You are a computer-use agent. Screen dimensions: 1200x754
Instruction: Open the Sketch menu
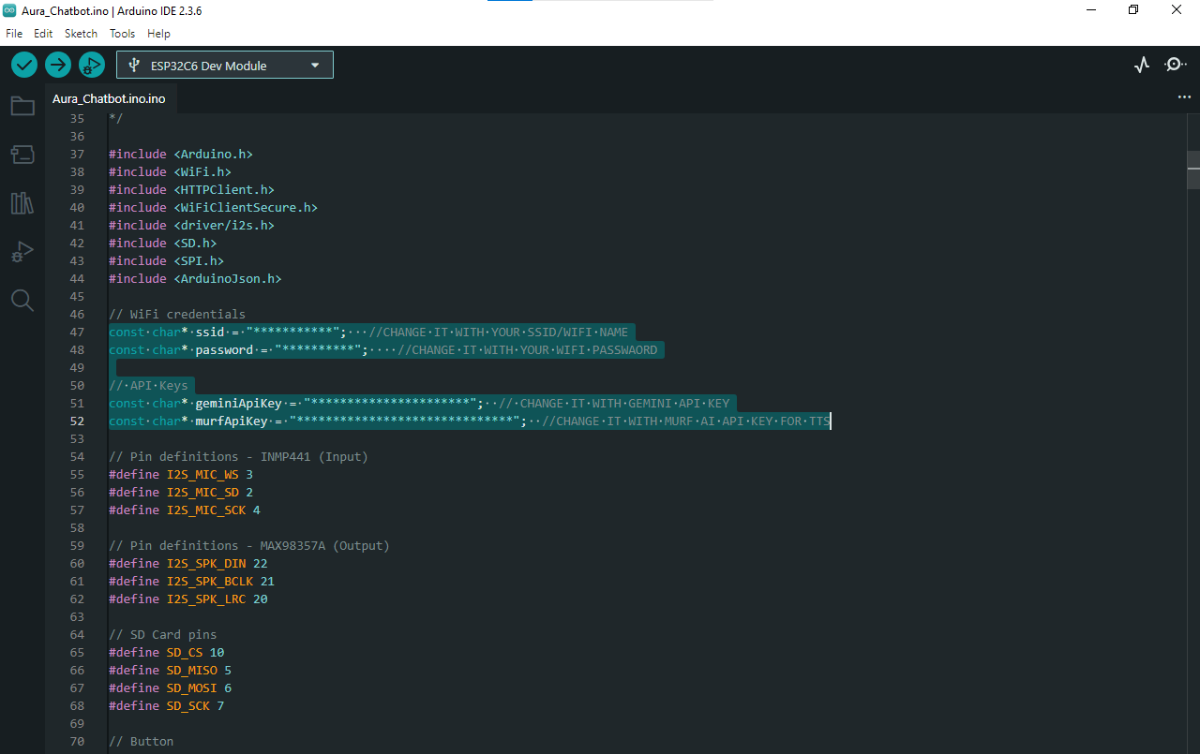click(x=81, y=33)
